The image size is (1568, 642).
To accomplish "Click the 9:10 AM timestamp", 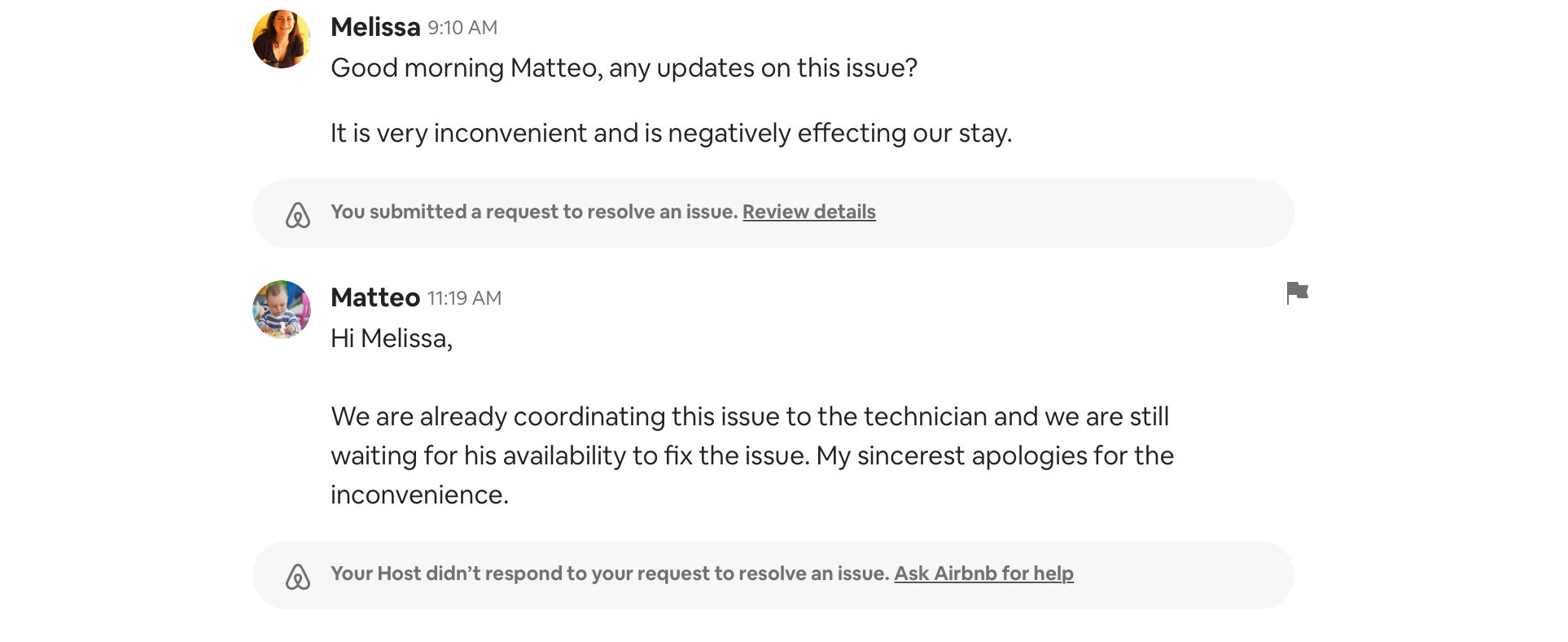I will [462, 29].
